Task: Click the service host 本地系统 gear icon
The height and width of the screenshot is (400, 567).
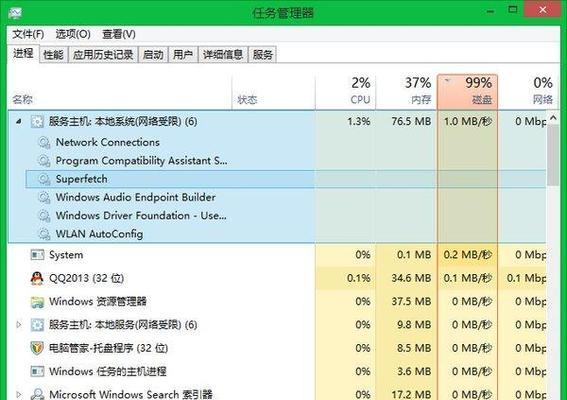Action: coord(37,122)
